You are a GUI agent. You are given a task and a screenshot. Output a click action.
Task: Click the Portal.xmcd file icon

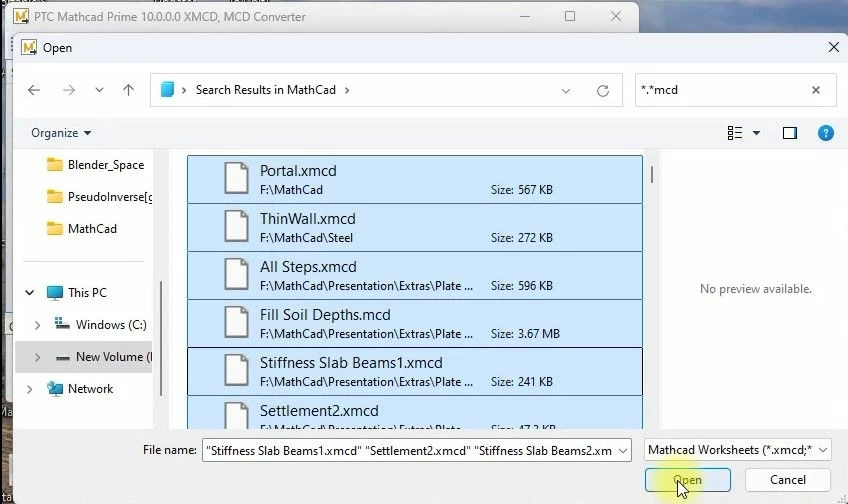coord(236,178)
